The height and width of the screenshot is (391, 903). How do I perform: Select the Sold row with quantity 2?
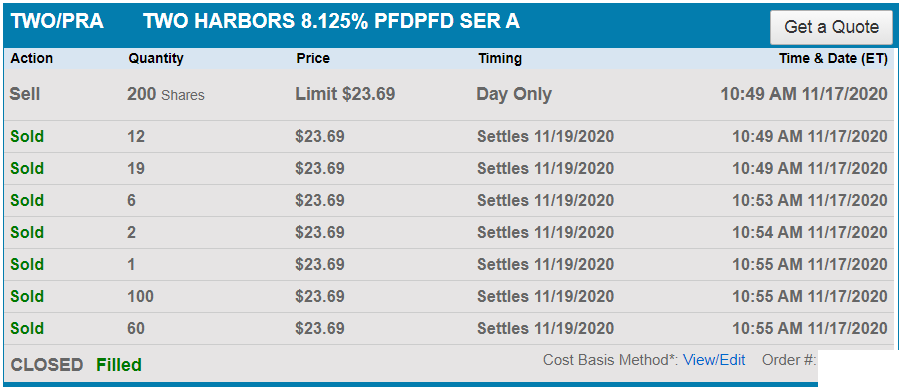click(449, 233)
